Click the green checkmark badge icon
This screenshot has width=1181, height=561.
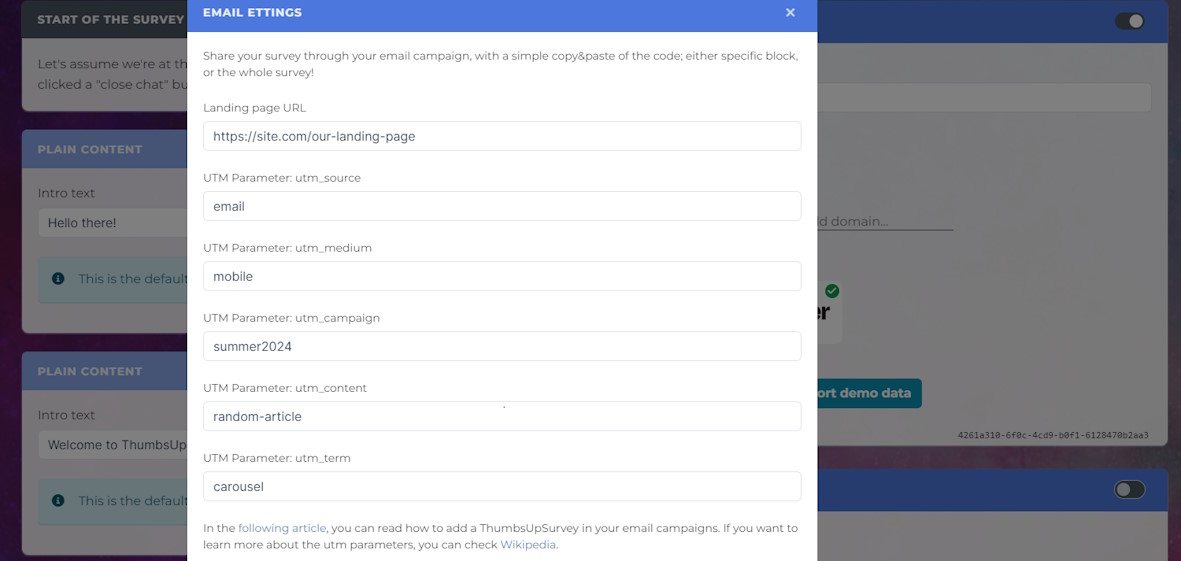(x=832, y=291)
